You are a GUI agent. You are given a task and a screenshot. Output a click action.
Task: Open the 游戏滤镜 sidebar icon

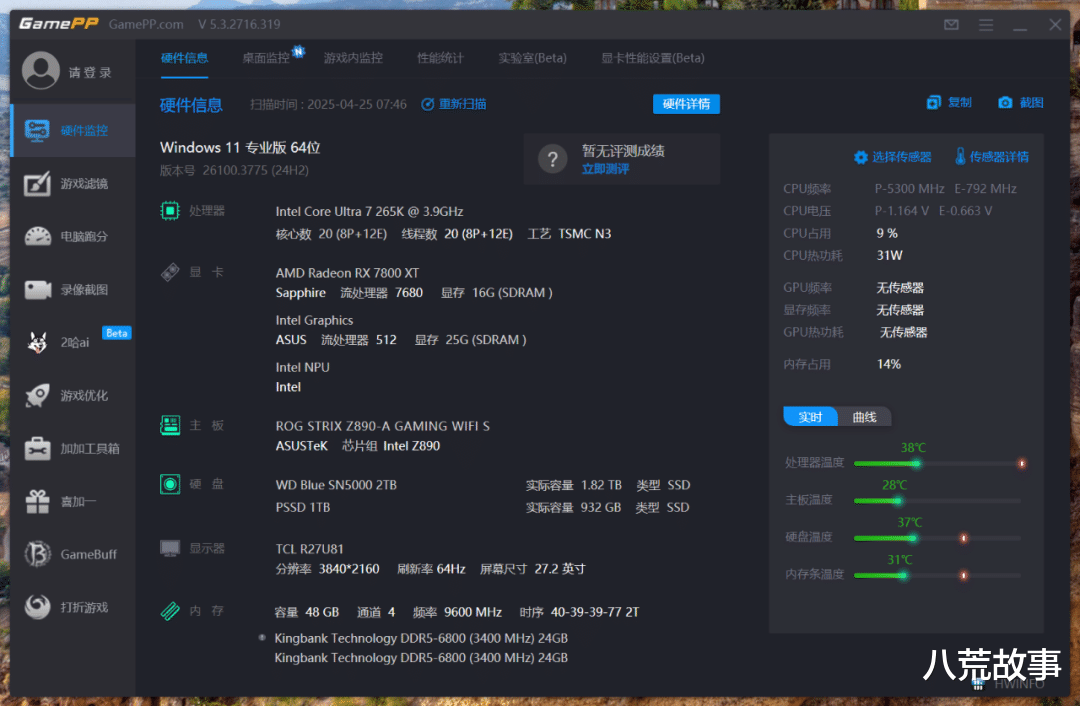pos(37,183)
